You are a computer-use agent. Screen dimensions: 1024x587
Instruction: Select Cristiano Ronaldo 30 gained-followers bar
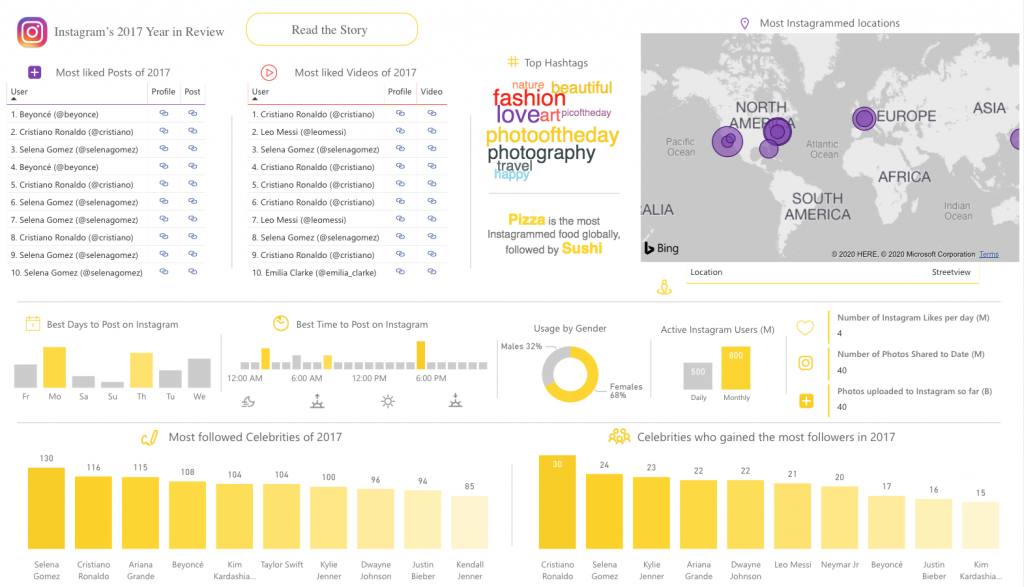tap(557, 501)
